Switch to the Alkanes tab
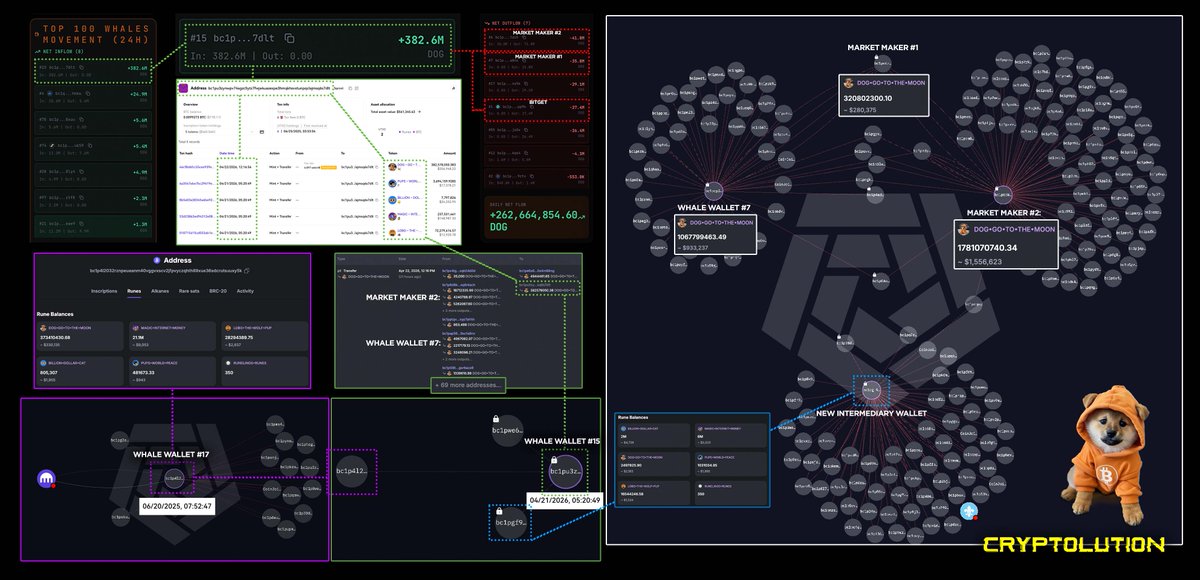 coord(160,291)
